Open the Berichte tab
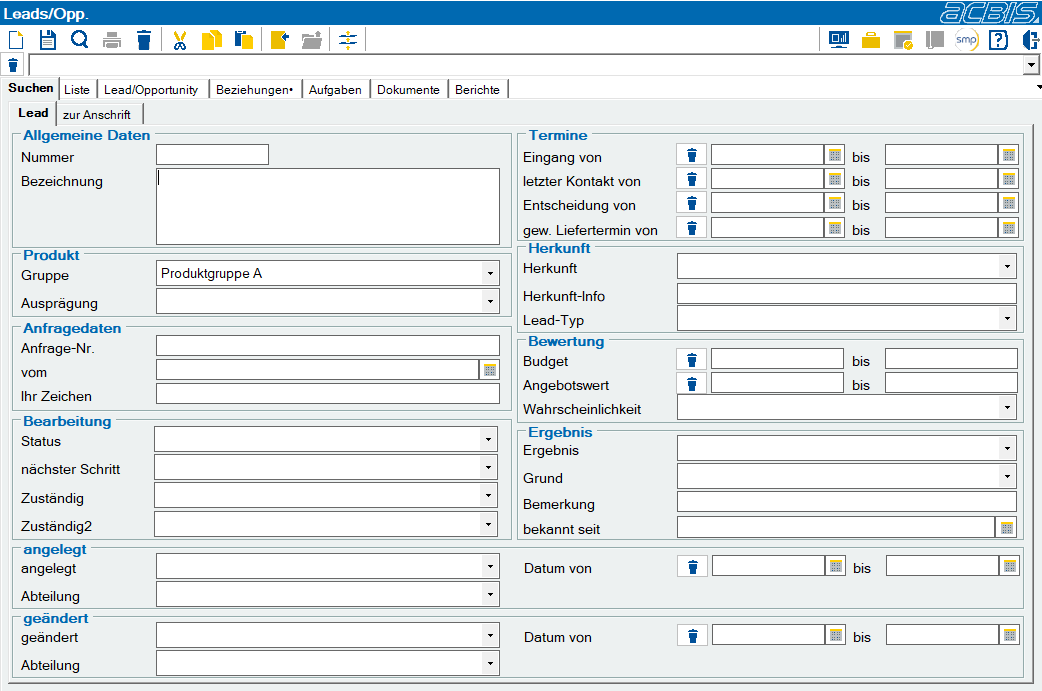 (x=477, y=90)
